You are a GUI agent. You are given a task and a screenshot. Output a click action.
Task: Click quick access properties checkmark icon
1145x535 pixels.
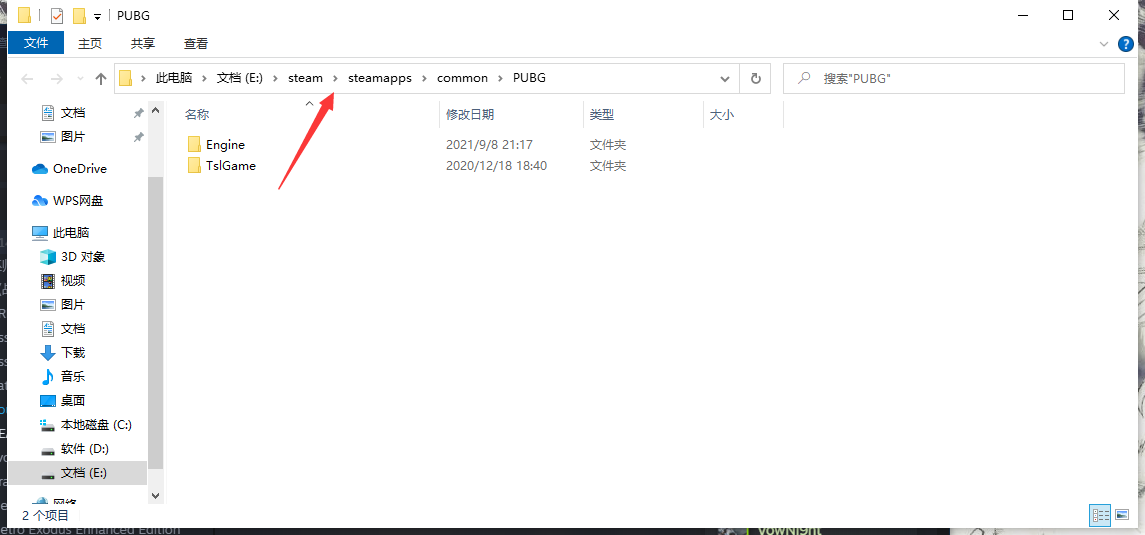[x=57, y=15]
